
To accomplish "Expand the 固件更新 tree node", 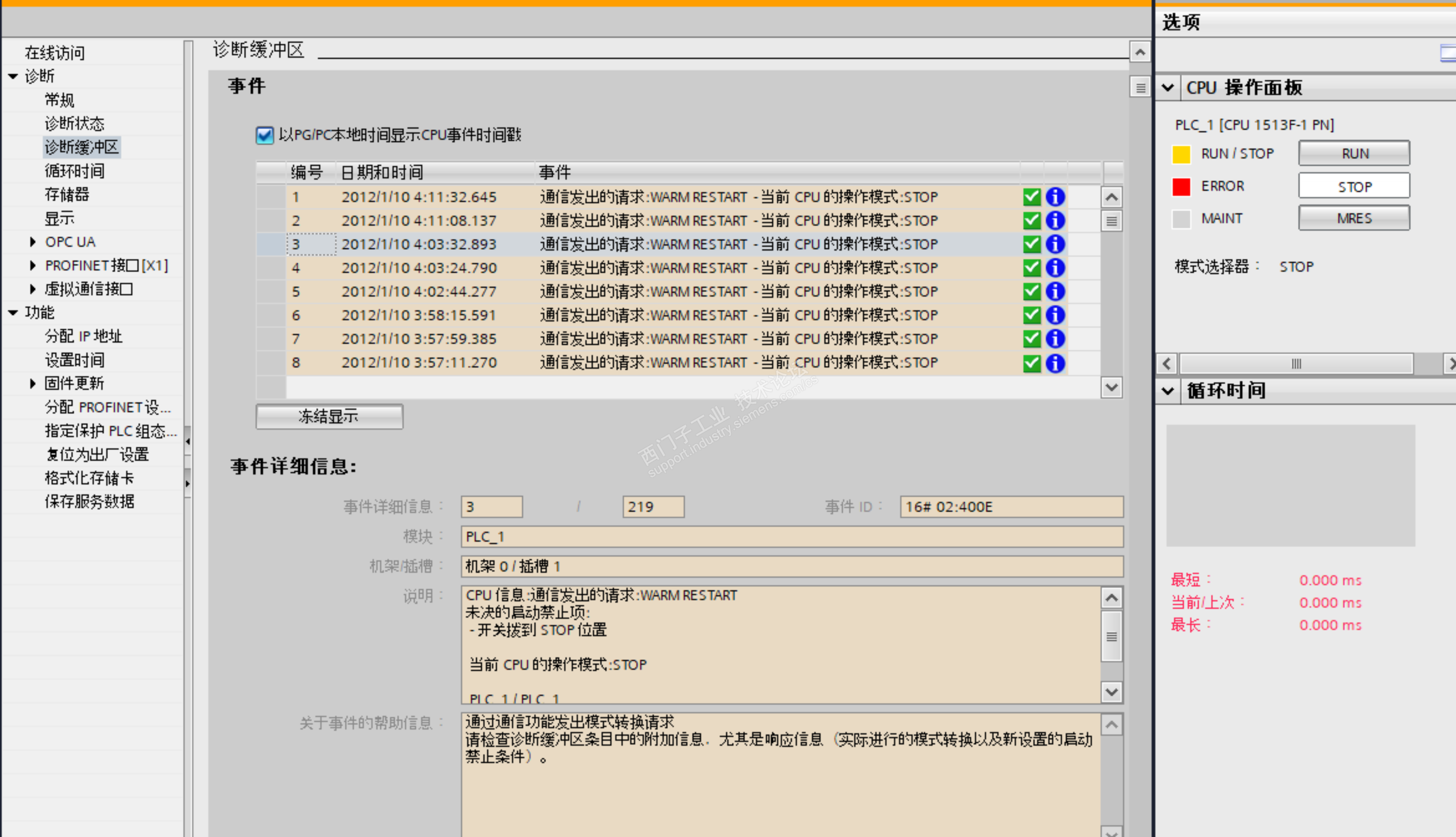I will click(33, 384).
